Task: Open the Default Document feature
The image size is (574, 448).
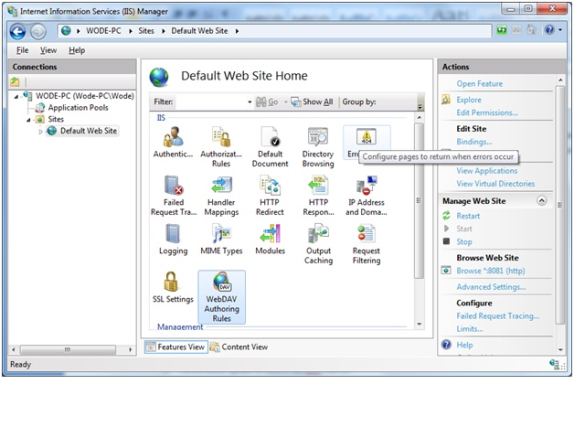Action: pos(270,147)
